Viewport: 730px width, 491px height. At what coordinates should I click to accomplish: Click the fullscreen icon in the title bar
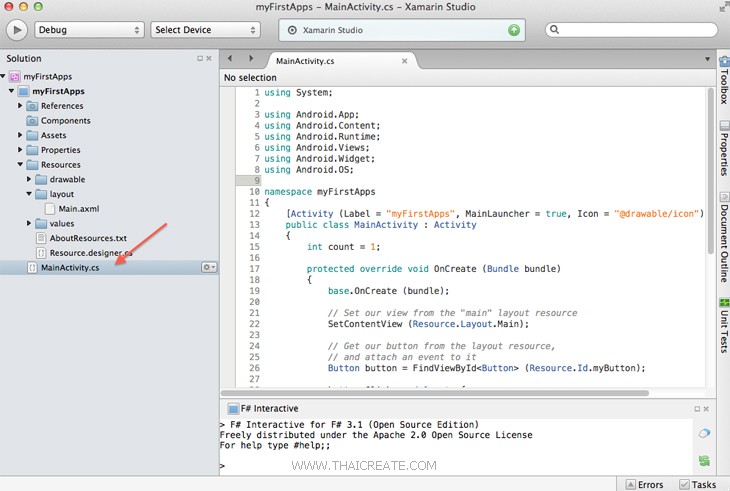(x=723, y=7)
